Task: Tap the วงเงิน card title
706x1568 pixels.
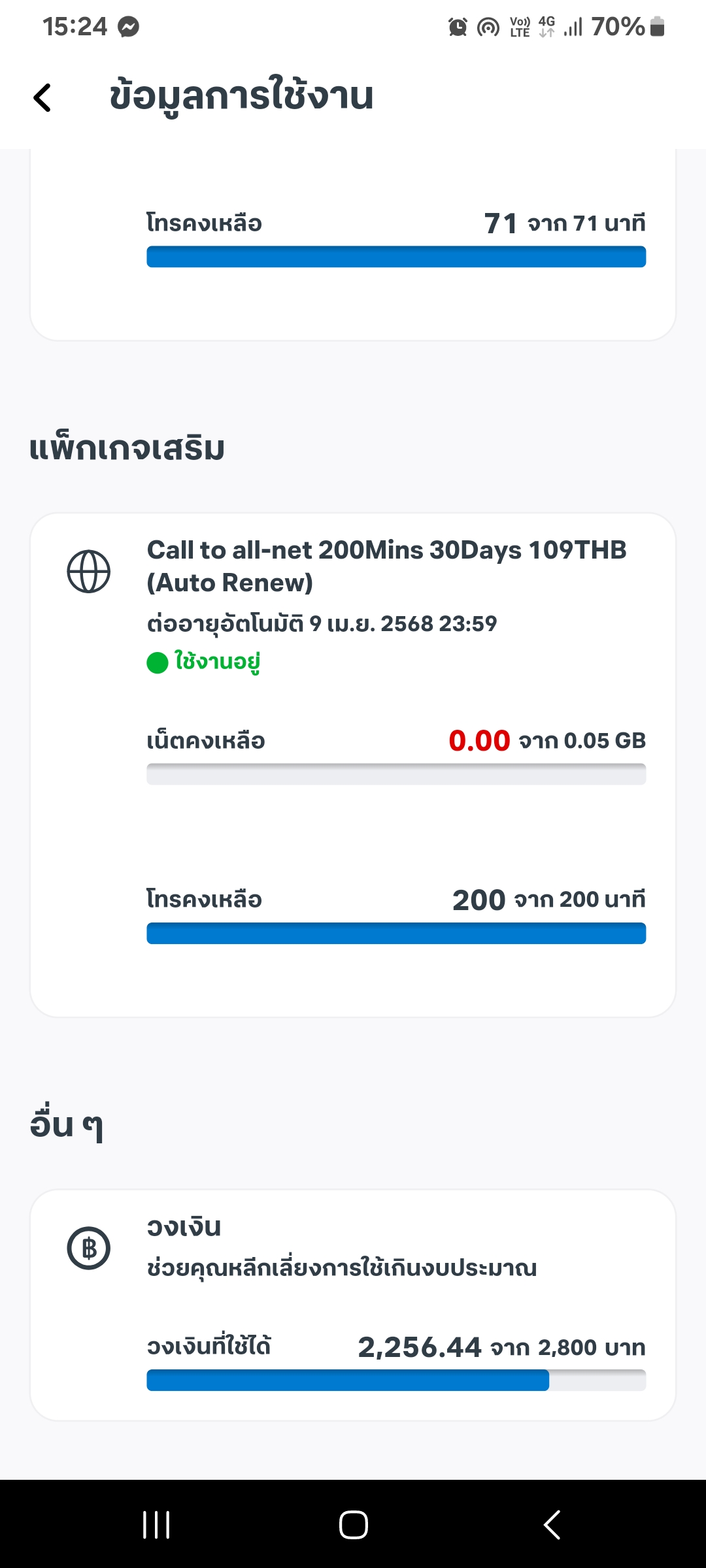Action: click(x=184, y=1227)
